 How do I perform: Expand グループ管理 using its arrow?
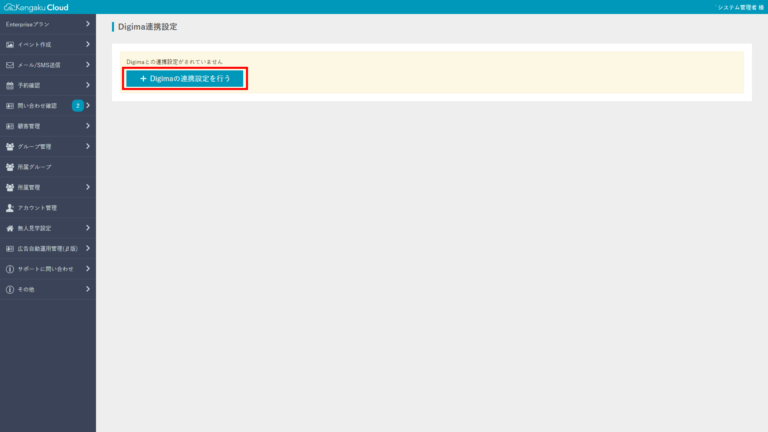pyautogui.click(x=88, y=146)
